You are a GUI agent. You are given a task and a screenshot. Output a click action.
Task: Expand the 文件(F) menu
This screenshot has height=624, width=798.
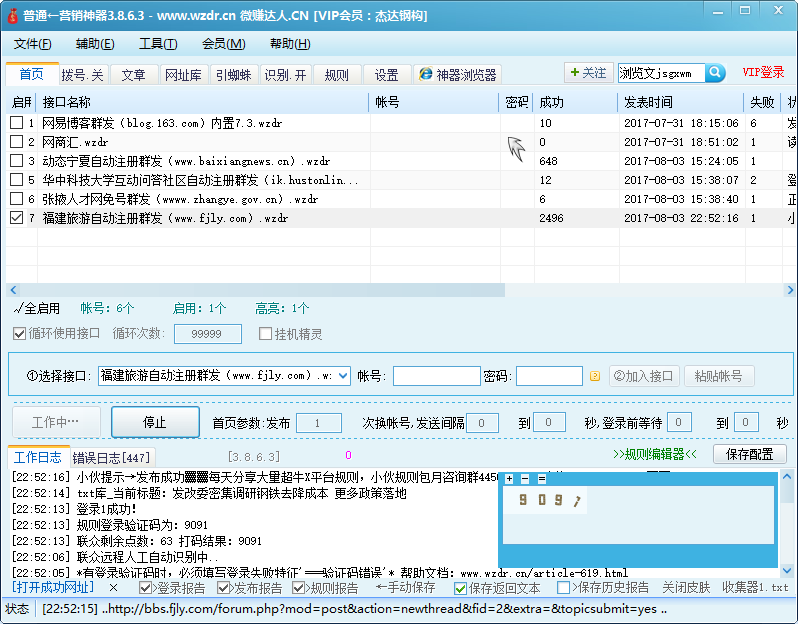(x=33, y=43)
